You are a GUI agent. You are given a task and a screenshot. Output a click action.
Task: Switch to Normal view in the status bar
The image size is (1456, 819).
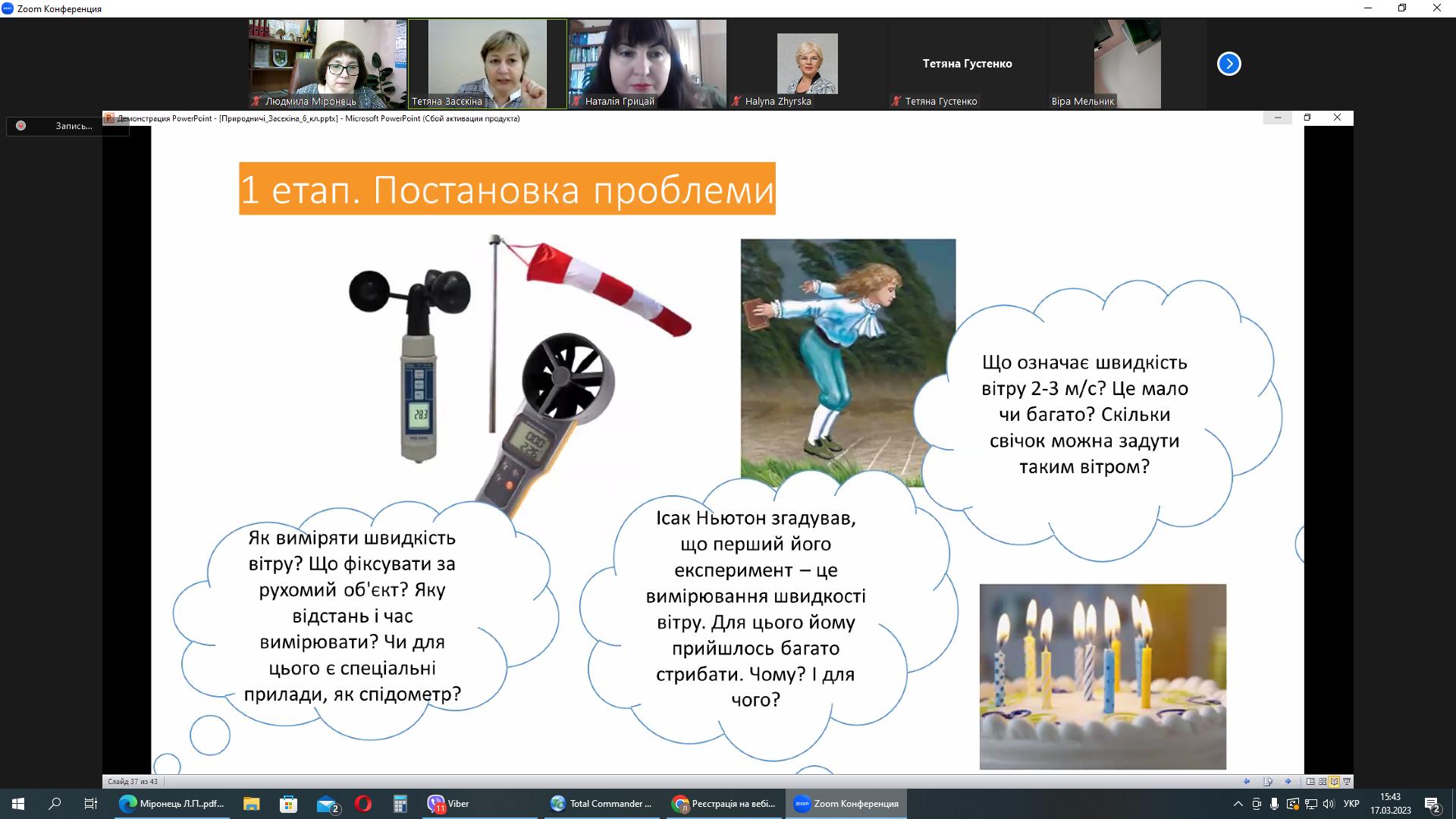point(1310,781)
